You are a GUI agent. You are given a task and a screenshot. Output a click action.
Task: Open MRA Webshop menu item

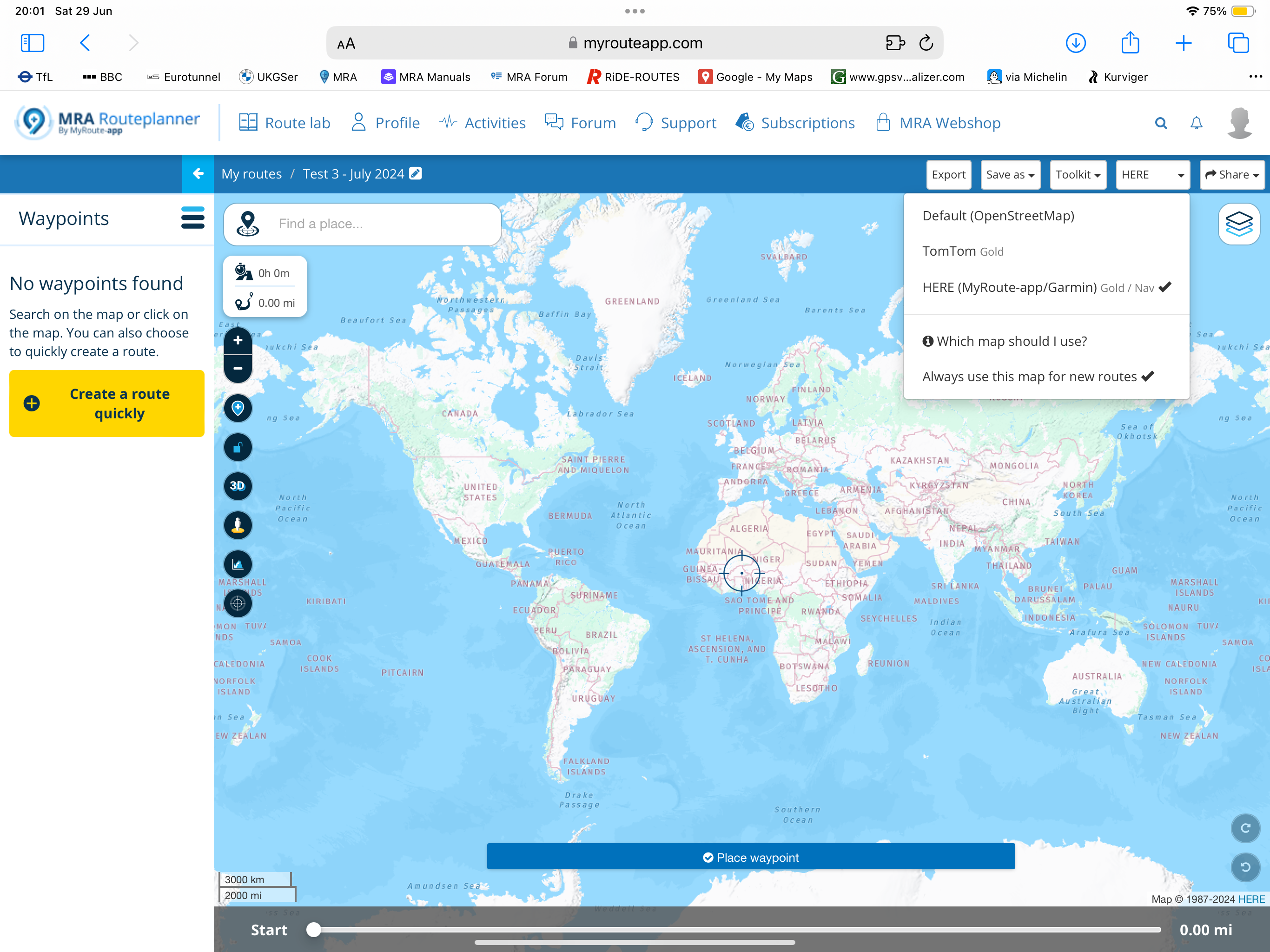tap(938, 123)
